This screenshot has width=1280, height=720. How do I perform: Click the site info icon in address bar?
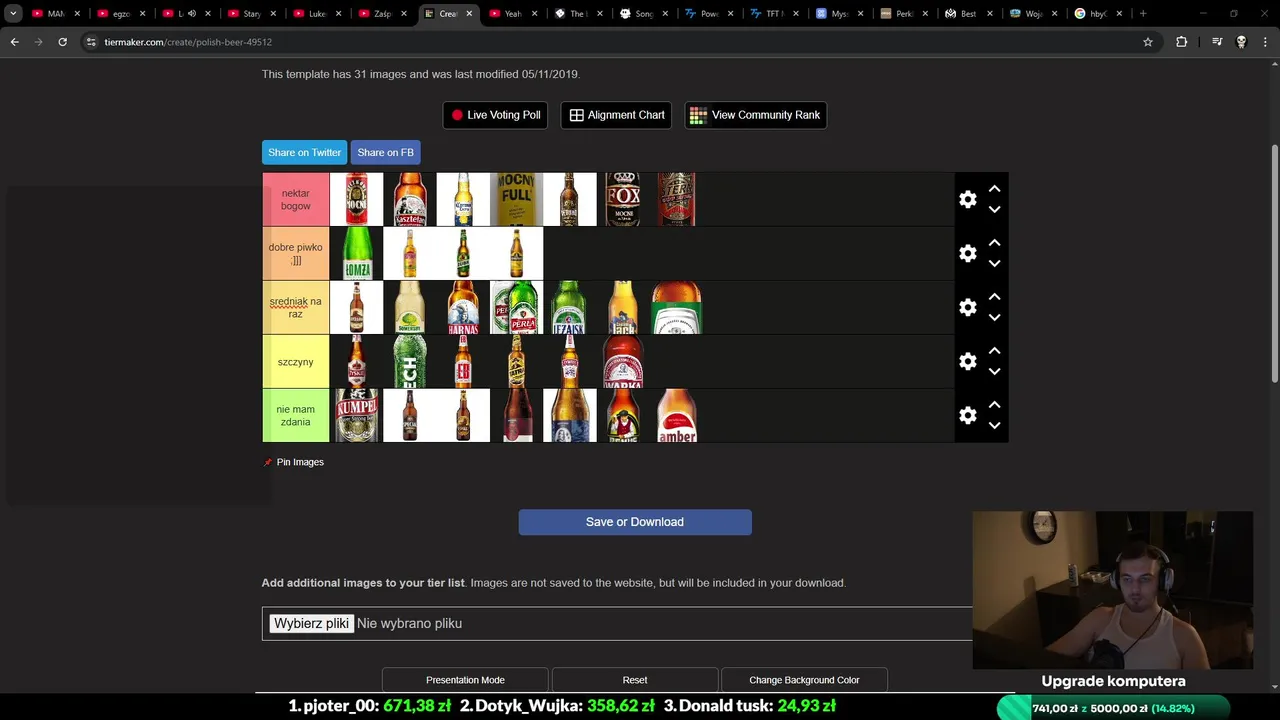(x=91, y=42)
